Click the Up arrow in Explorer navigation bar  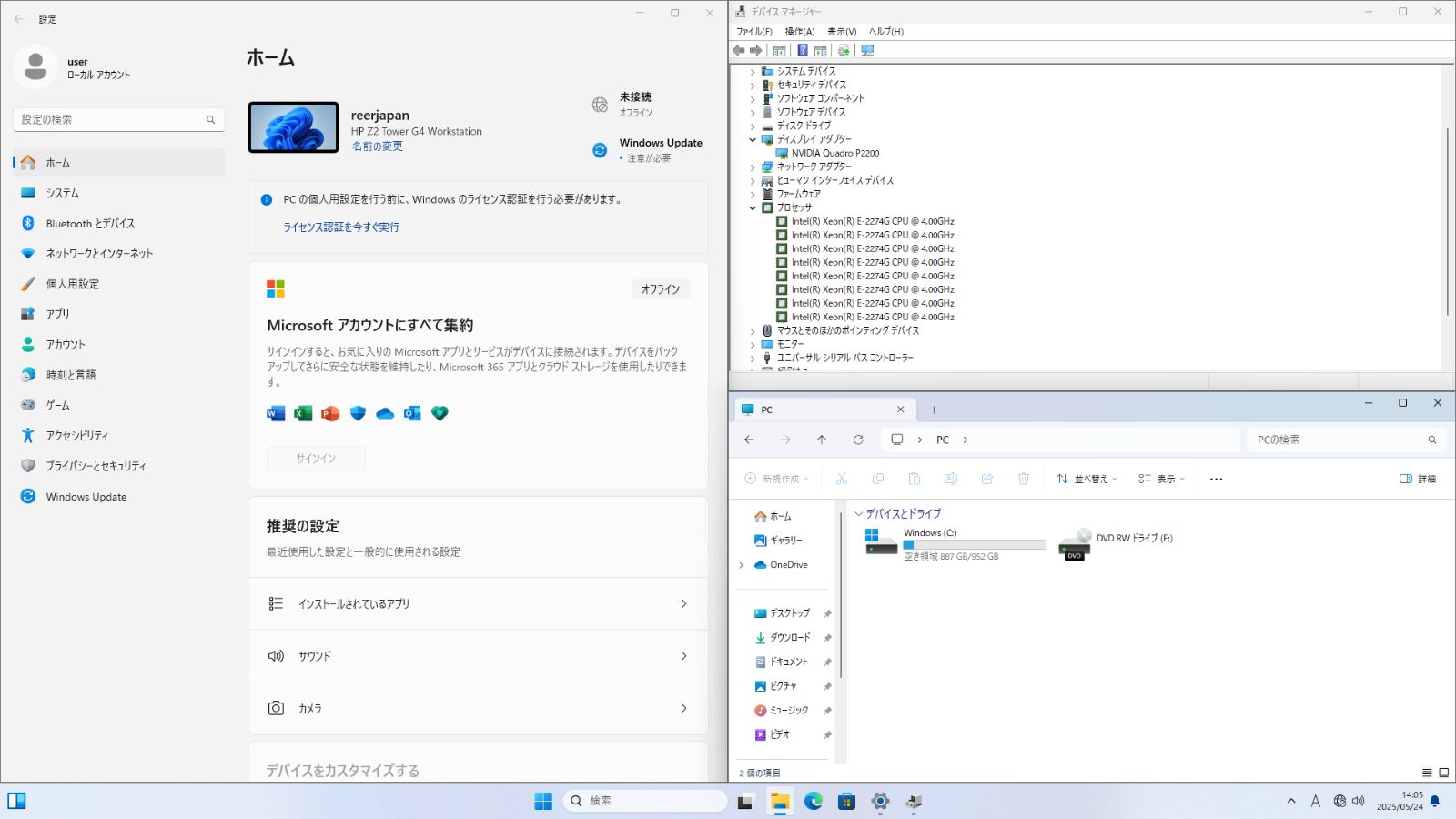822,440
